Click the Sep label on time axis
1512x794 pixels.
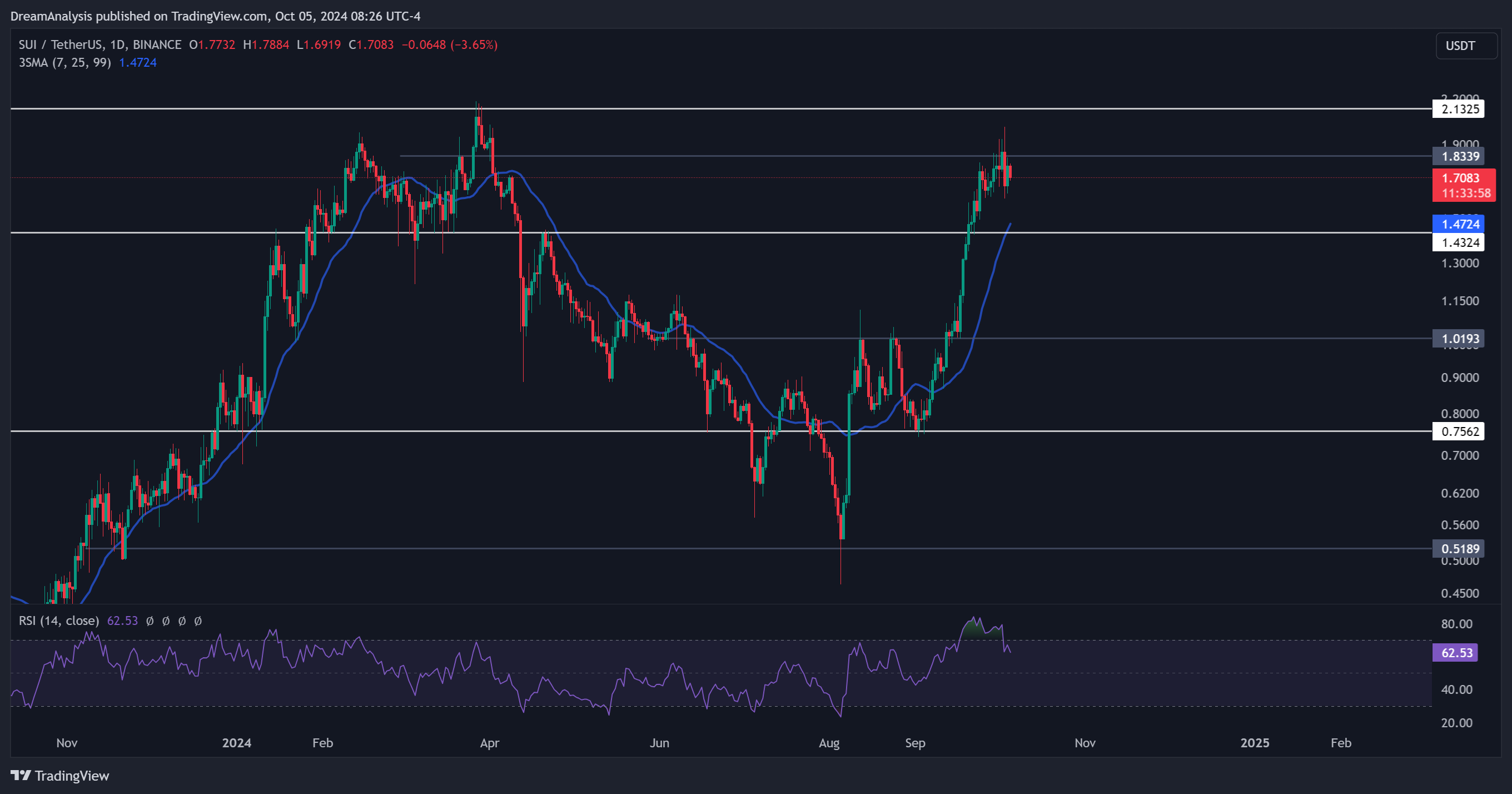click(x=915, y=743)
